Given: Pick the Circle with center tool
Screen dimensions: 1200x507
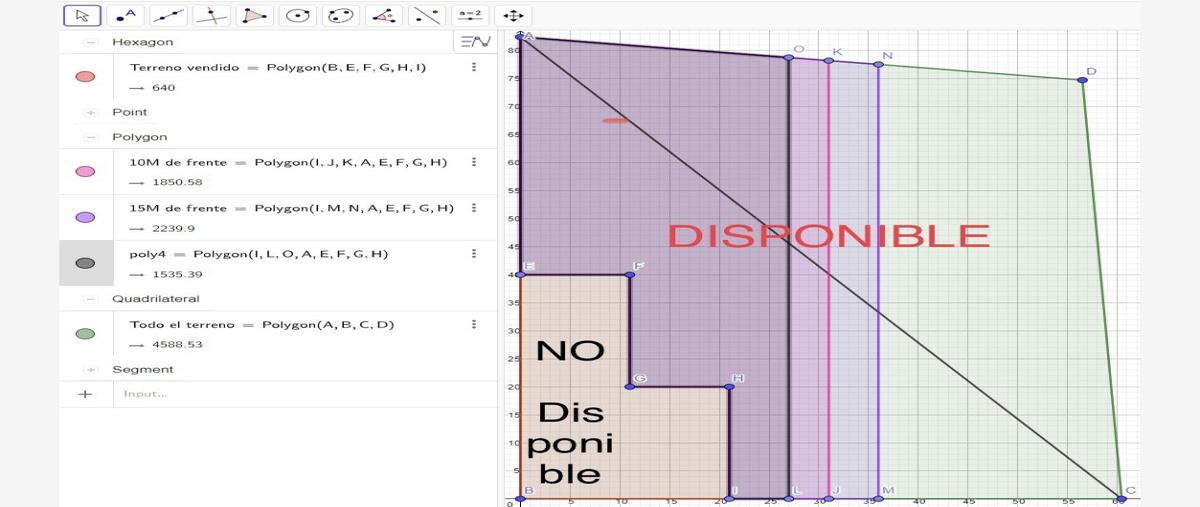Looking at the screenshot, I should (297, 15).
